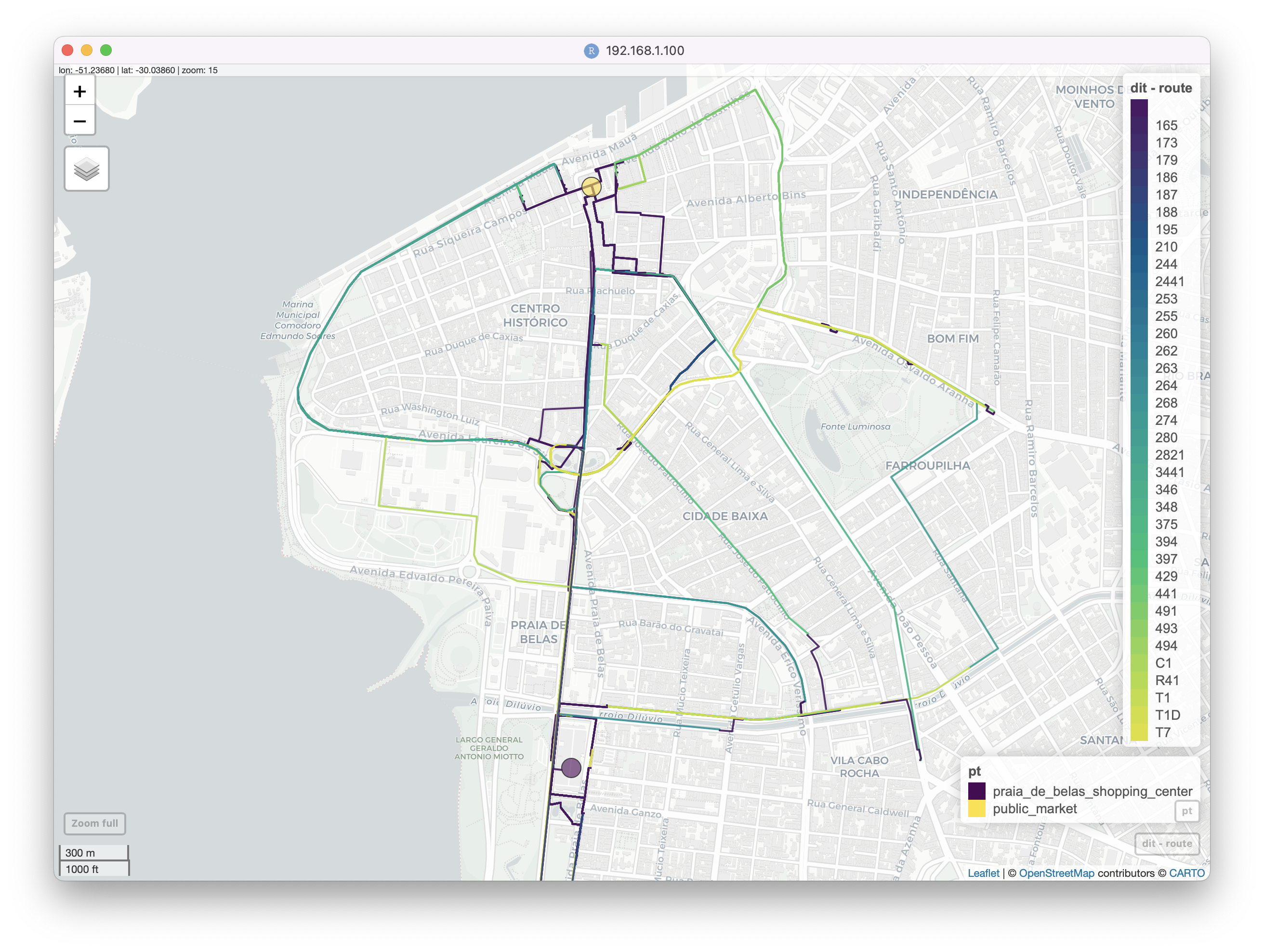The height and width of the screenshot is (952, 1264).
Task: Click the VILA CABO ROCHA map label
Action: [859, 767]
